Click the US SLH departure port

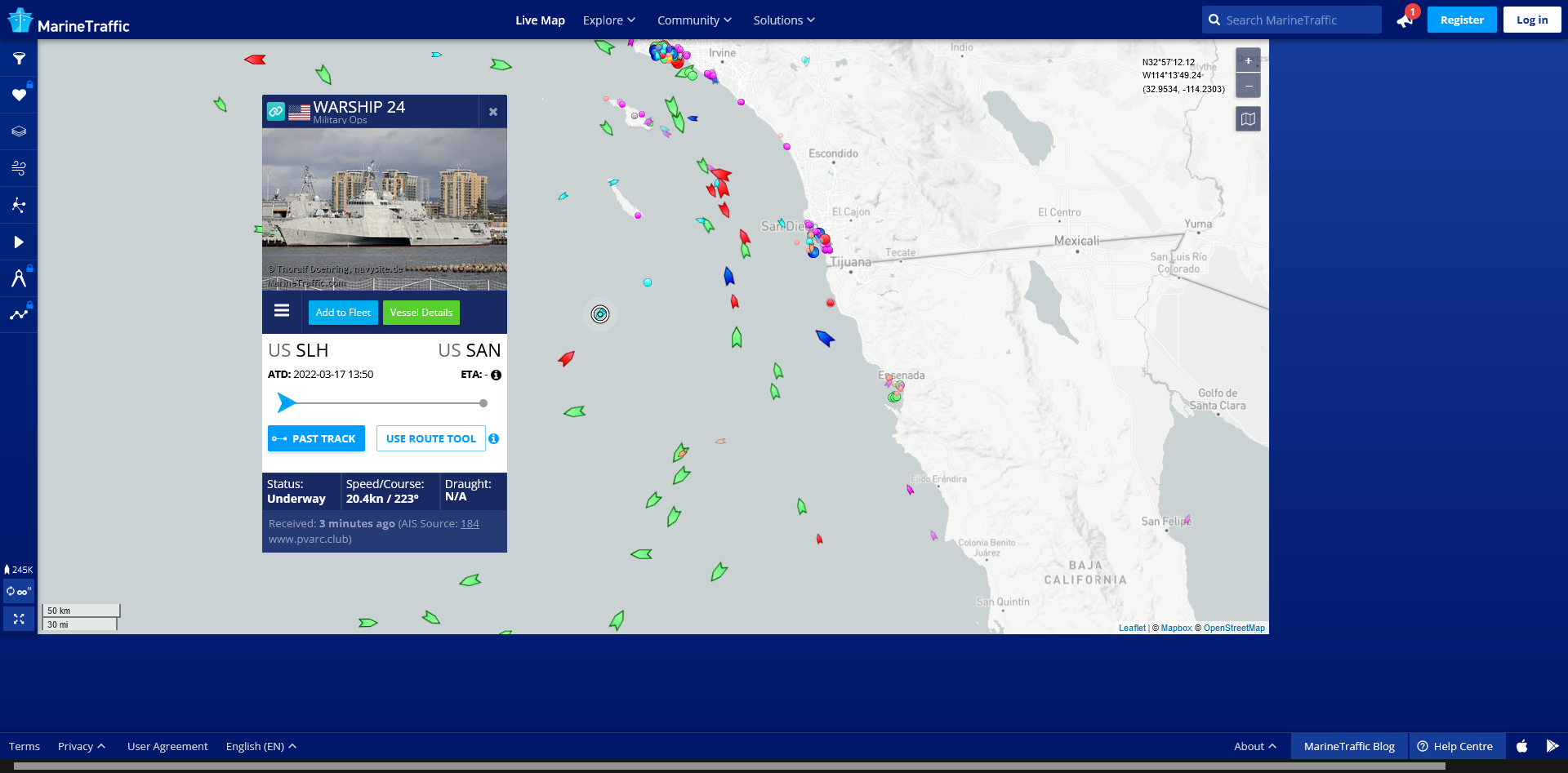click(x=298, y=350)
